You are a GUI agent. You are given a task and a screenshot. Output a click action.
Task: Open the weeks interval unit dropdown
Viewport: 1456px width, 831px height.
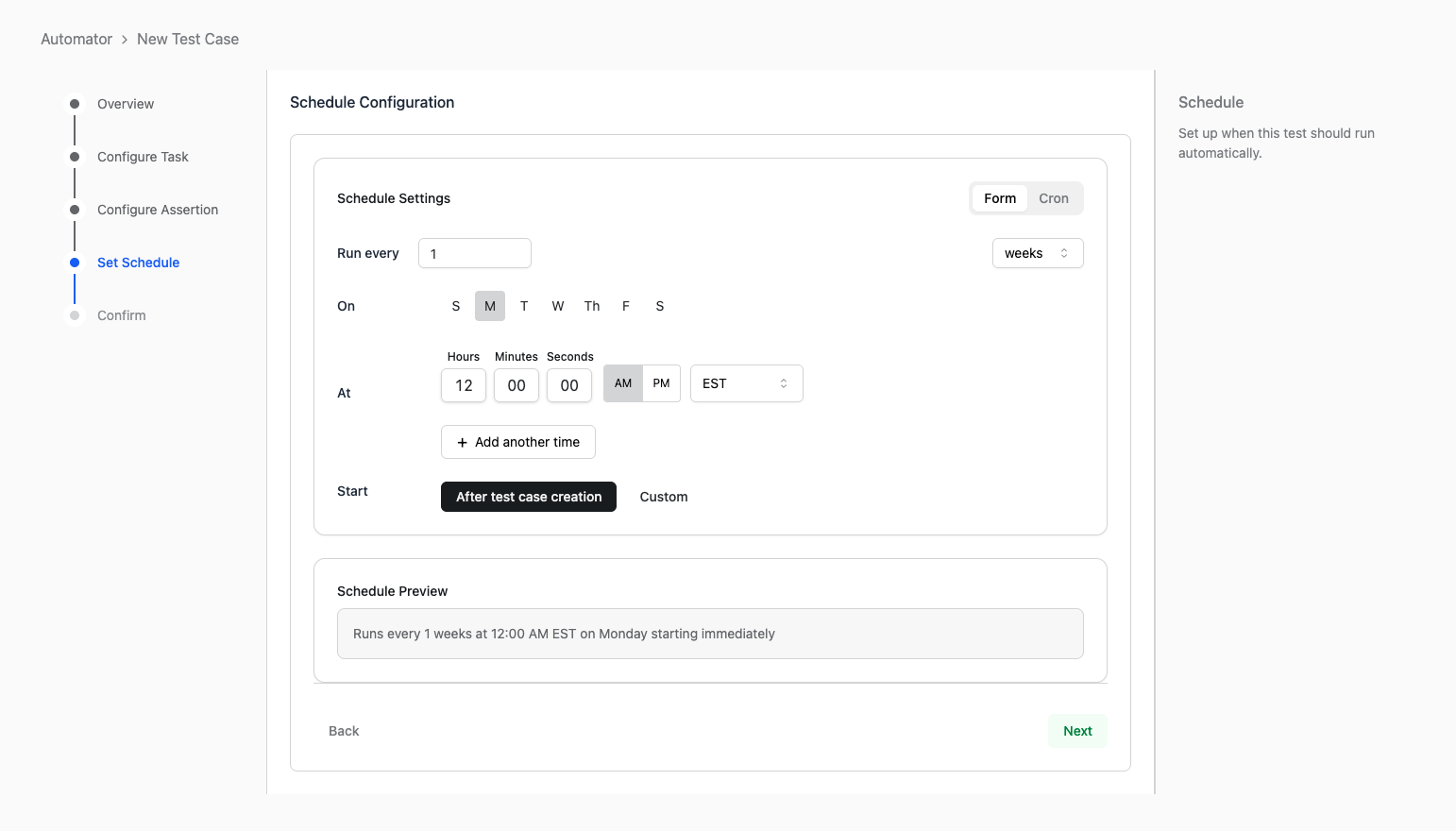pos(1037,253)
